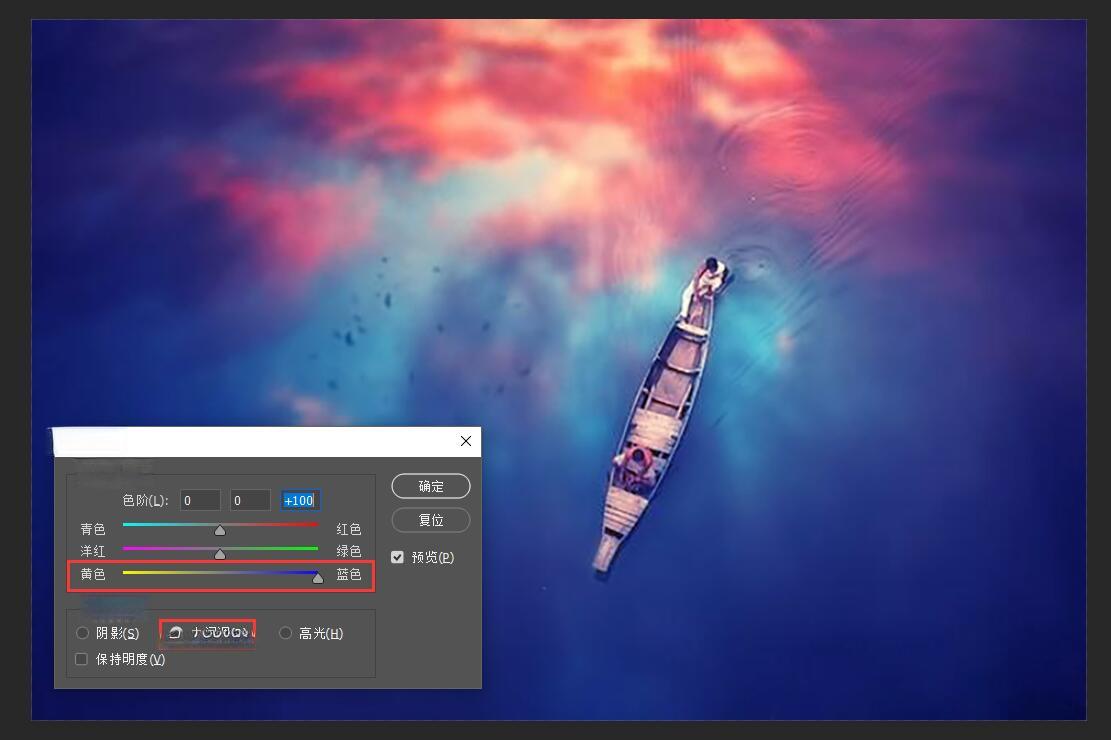Image resolution: width=1111 pixels, height=740 pixels.
Task: Click the 洋红–绿色 slider handle
Action: point(220,554)
